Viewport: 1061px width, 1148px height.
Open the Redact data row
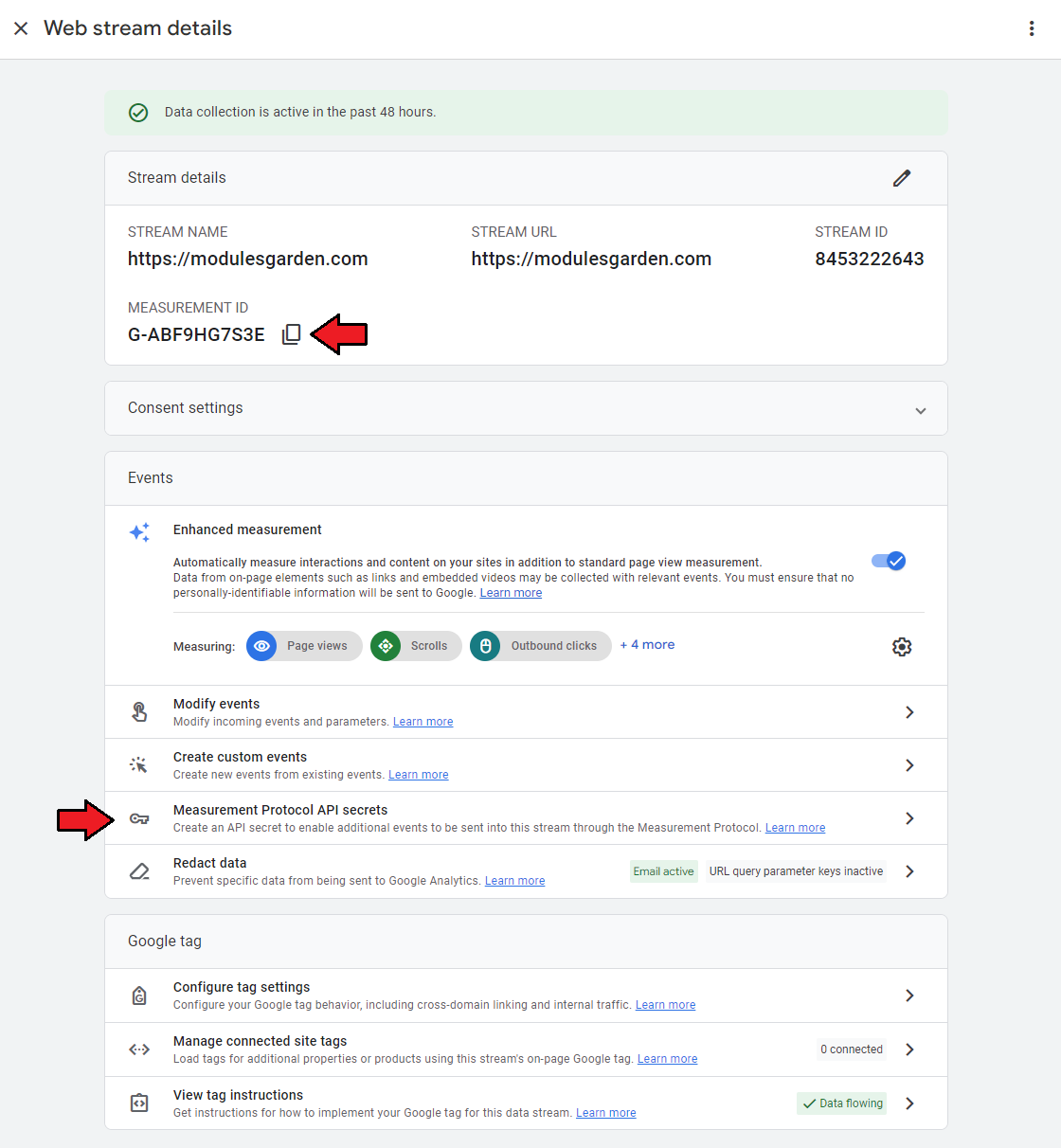526,871
